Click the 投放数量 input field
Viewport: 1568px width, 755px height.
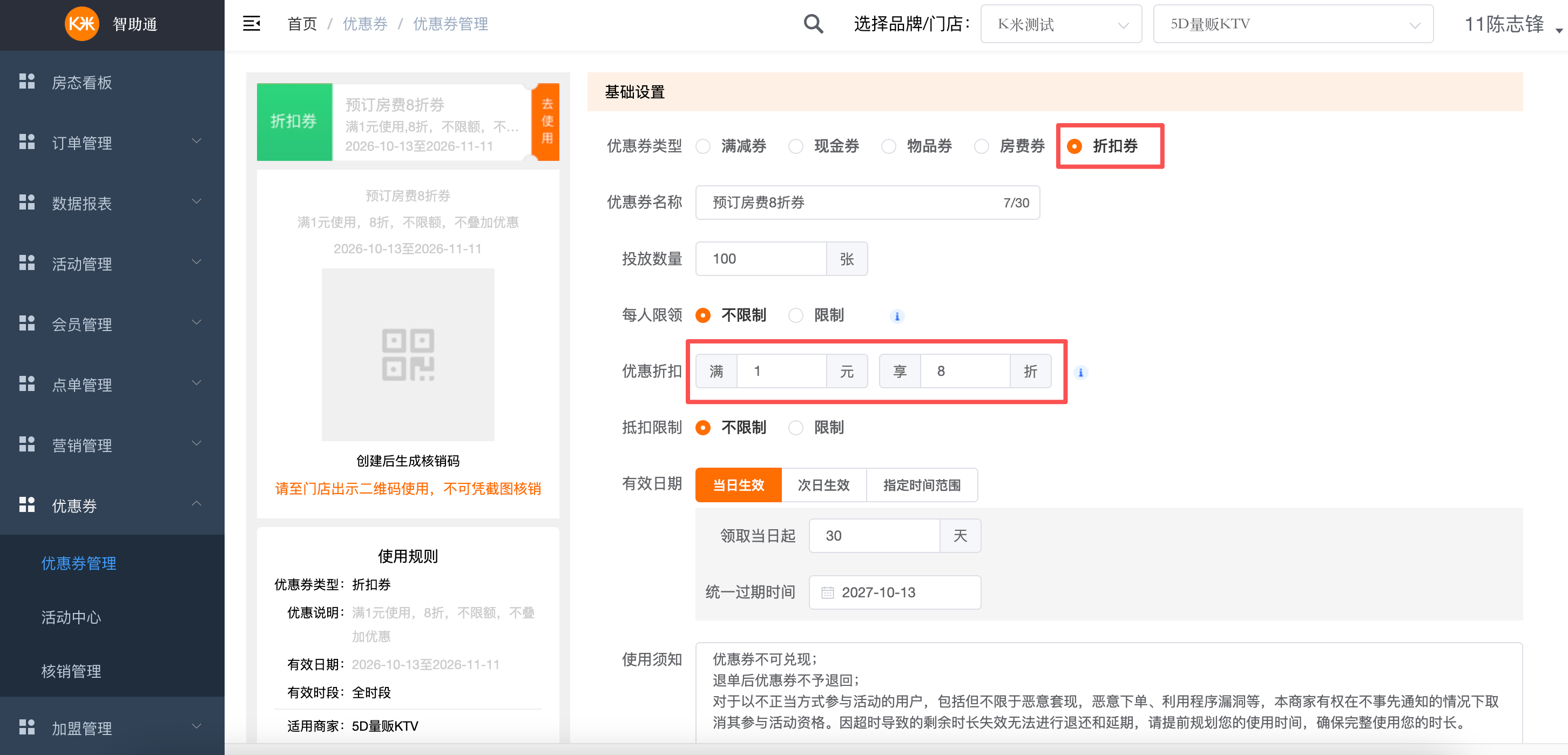coord(761,259)
